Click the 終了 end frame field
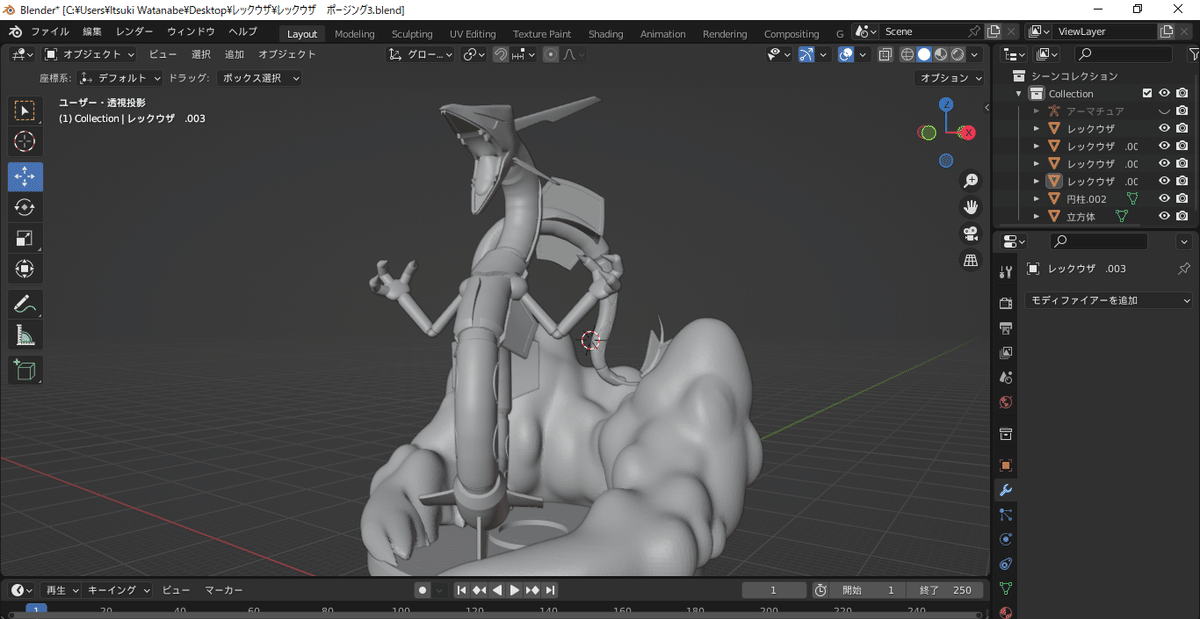The width and height of the screenshot is (1200, 619). click(945, 590)
